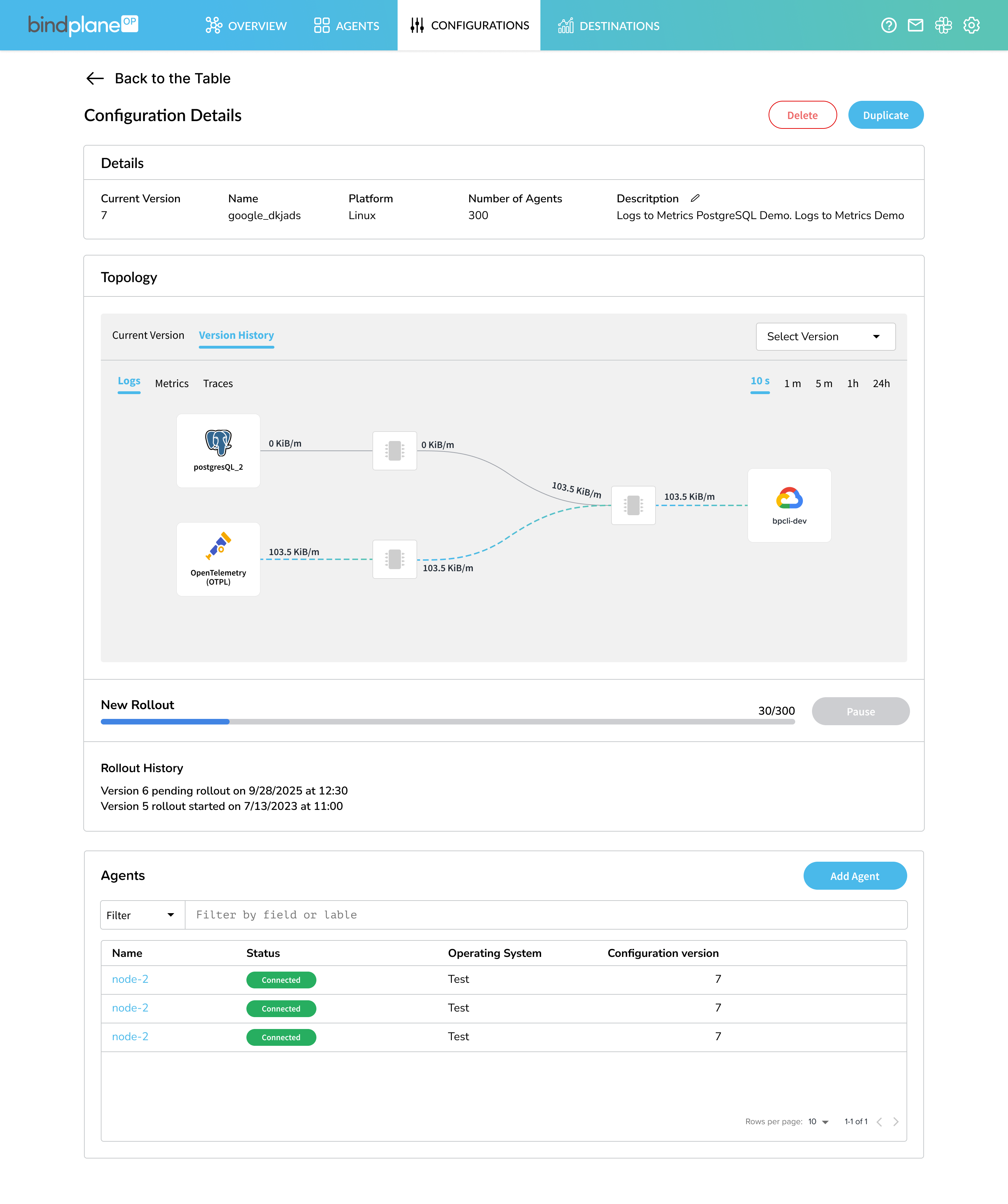Click the New Rollout progress bar
The width and height of the screenshot is (1008, 1204).
click(x=447, y=722)
